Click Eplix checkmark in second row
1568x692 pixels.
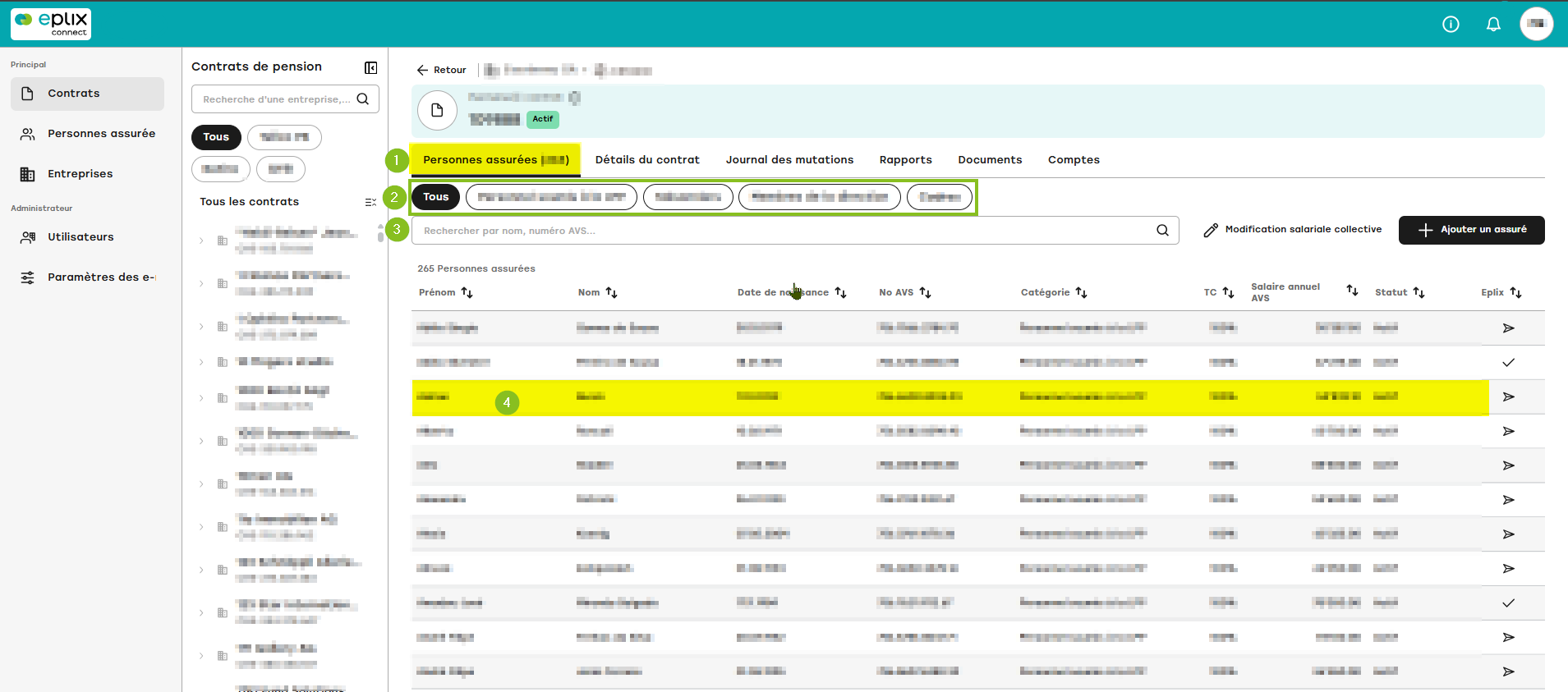1508,363
